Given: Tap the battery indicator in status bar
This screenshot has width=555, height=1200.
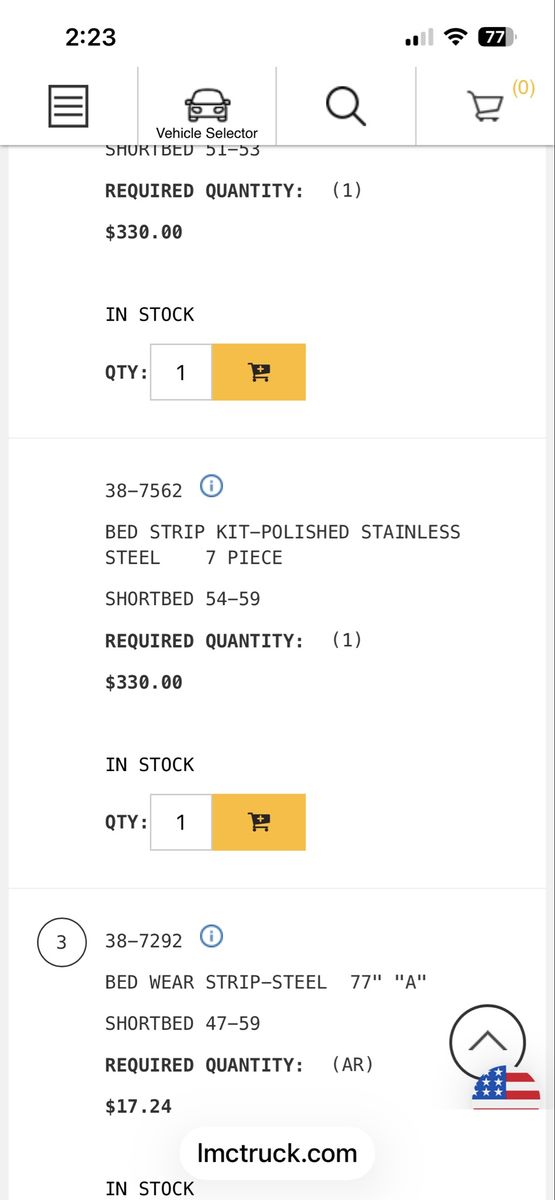Looking at the screenshot, I should click(x=497, y=38).
